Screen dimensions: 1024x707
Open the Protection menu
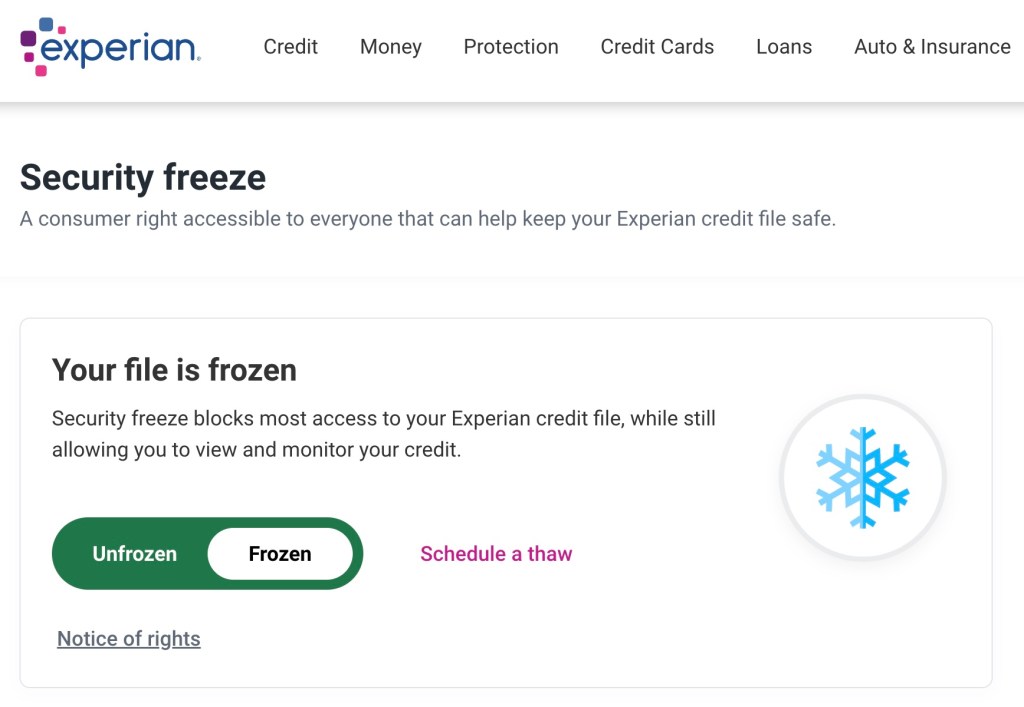[511, 47]
